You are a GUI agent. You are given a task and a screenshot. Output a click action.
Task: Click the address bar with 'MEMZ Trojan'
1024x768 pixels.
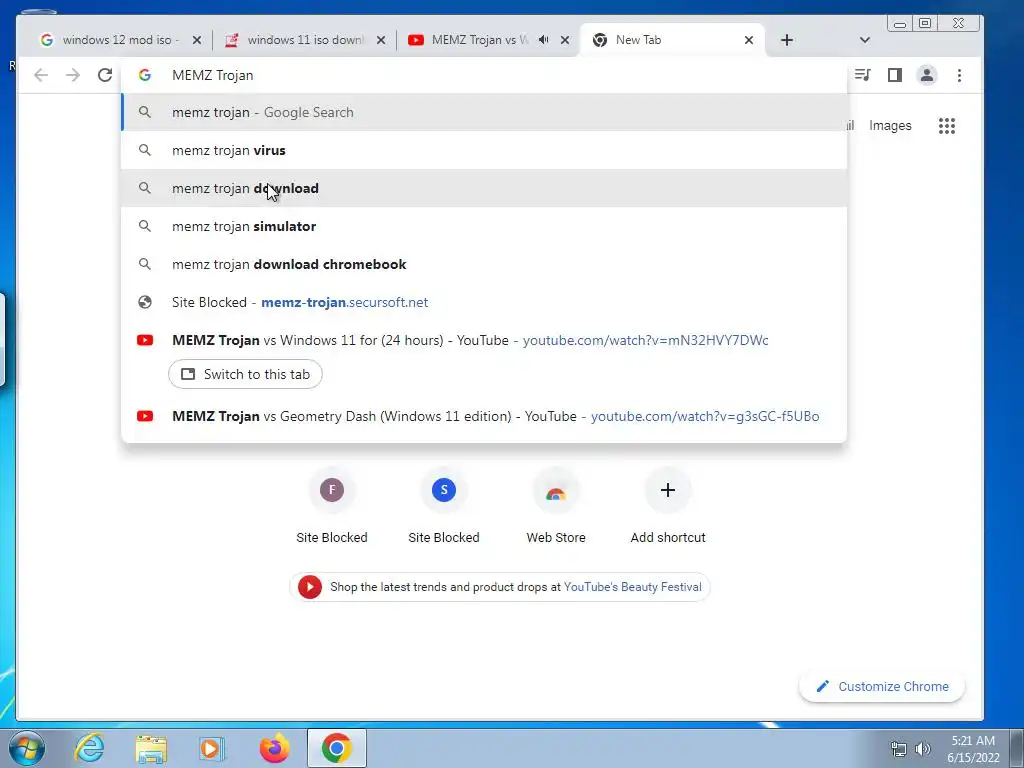483,75
